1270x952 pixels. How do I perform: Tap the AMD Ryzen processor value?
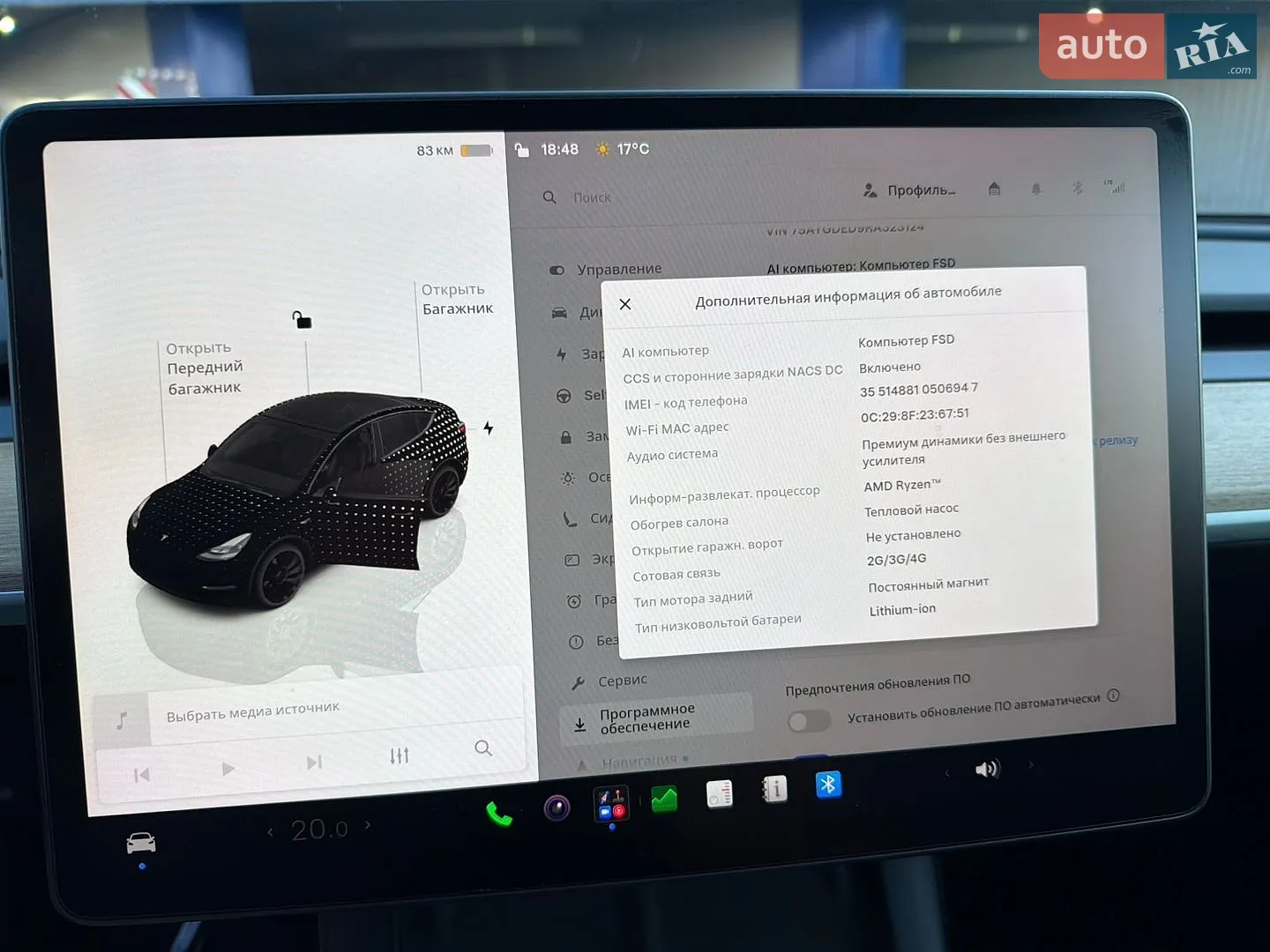902,485
